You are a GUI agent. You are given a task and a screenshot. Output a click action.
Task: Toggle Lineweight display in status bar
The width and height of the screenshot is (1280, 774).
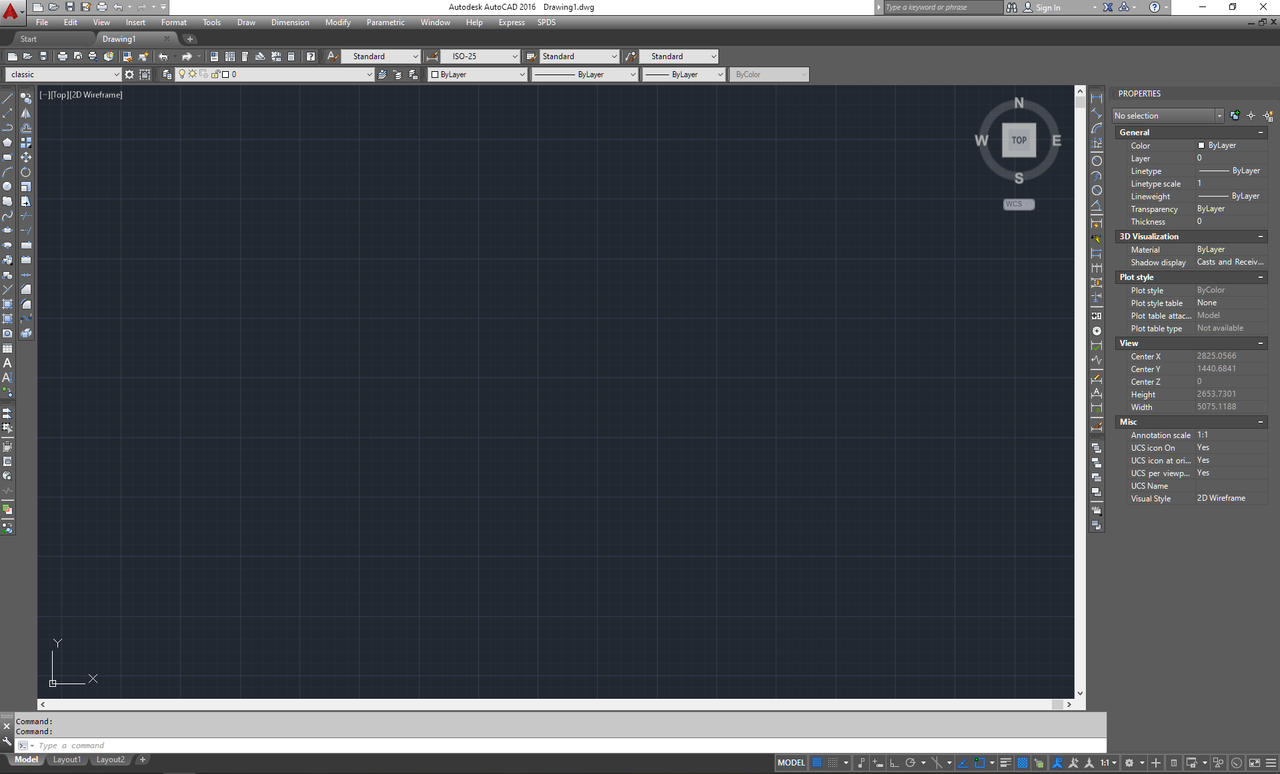1005,762
